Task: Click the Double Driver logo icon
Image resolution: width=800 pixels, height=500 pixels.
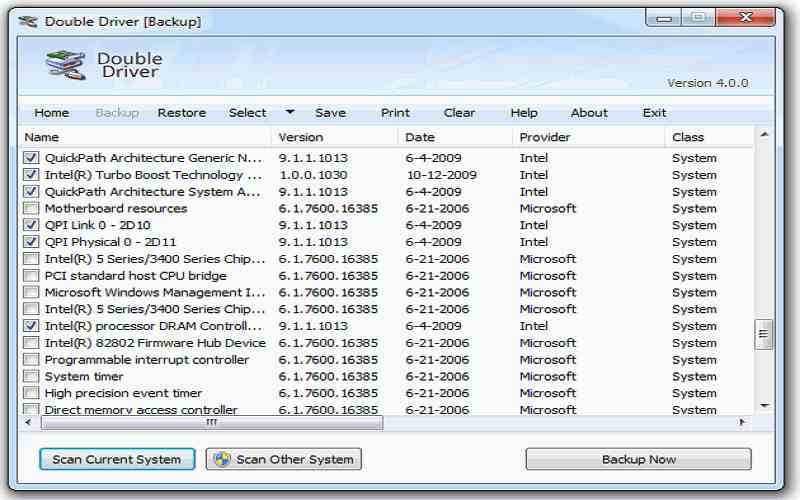Action: point(65,65)
